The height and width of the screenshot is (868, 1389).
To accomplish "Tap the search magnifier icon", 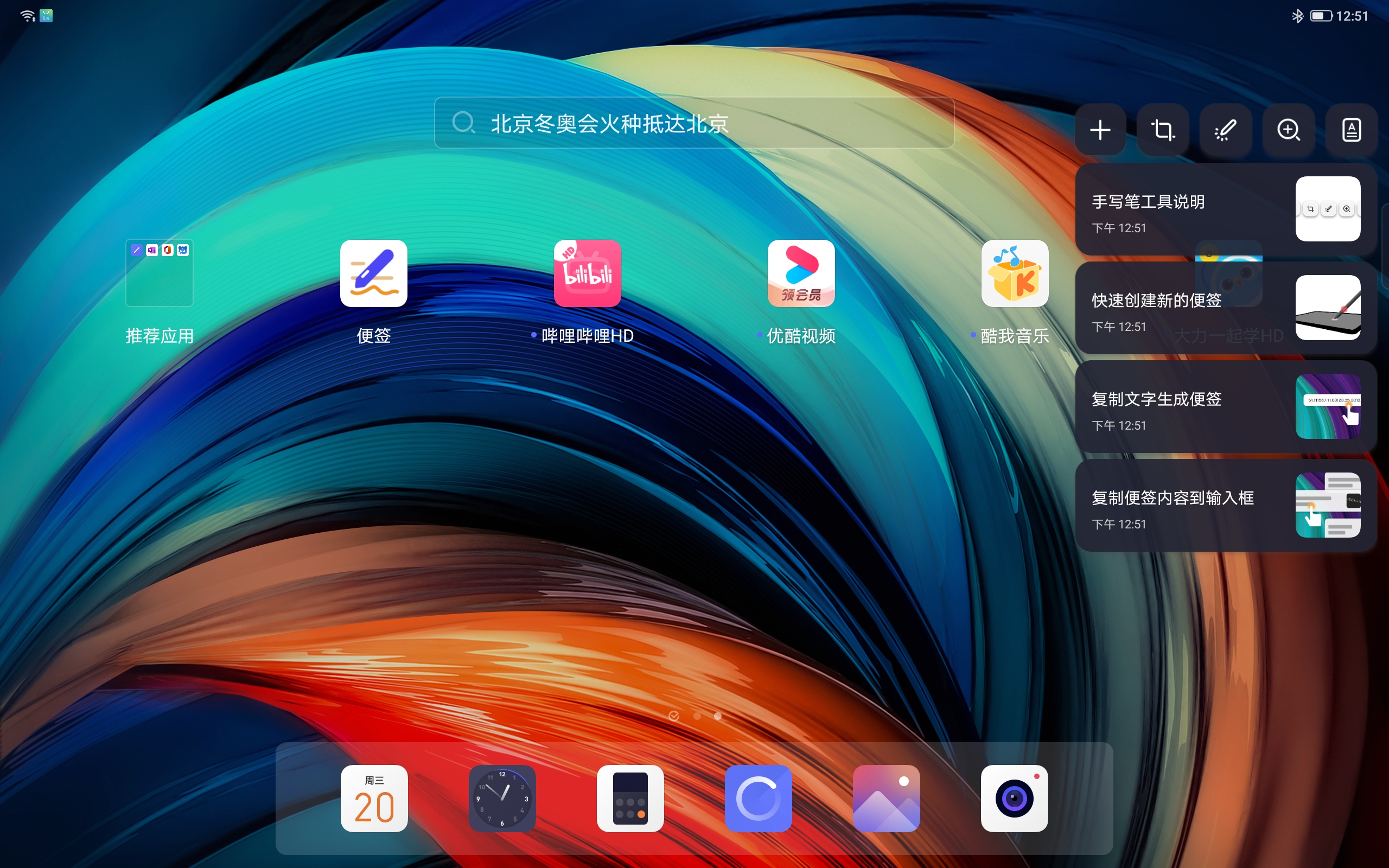I will [x=463, y=123].
